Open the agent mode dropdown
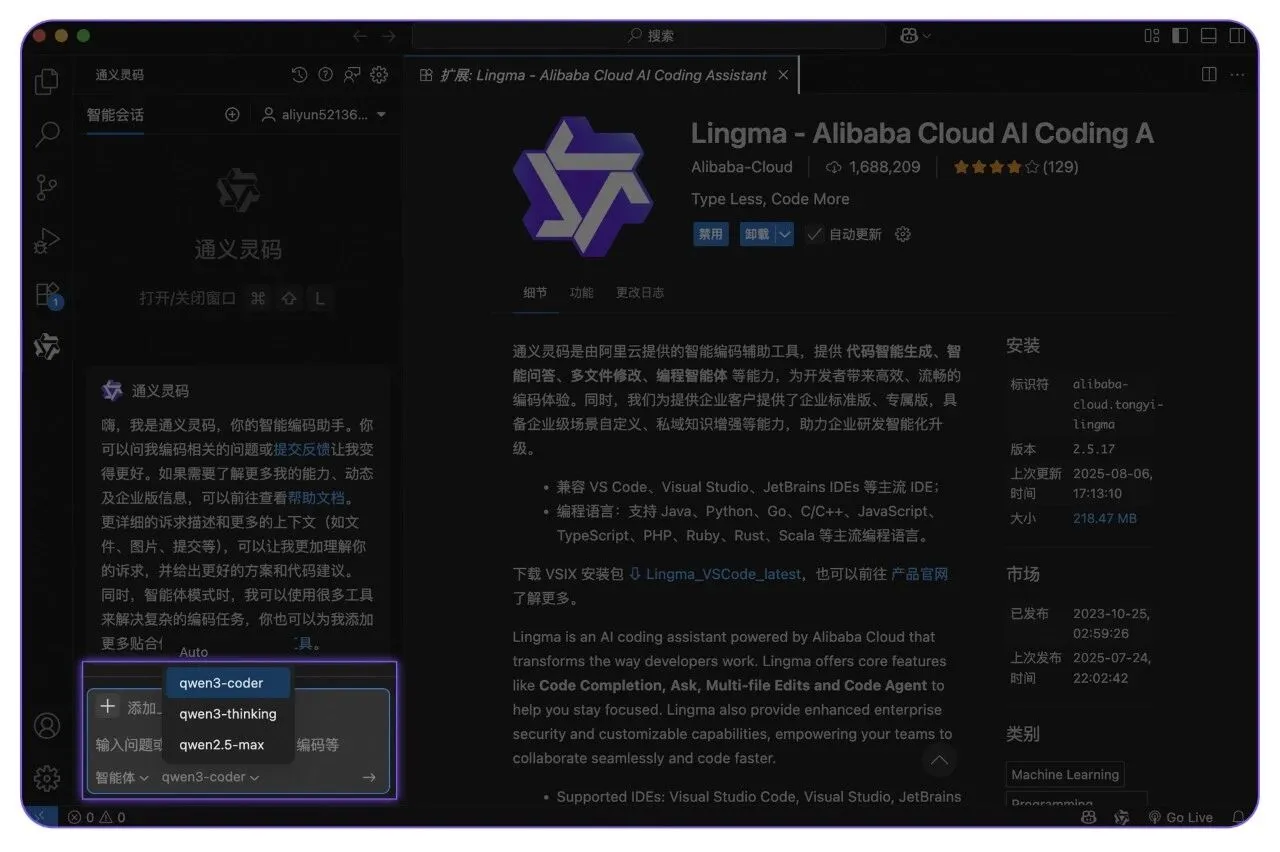This screenshot has width=1280, height=852. tap(122, 777)
